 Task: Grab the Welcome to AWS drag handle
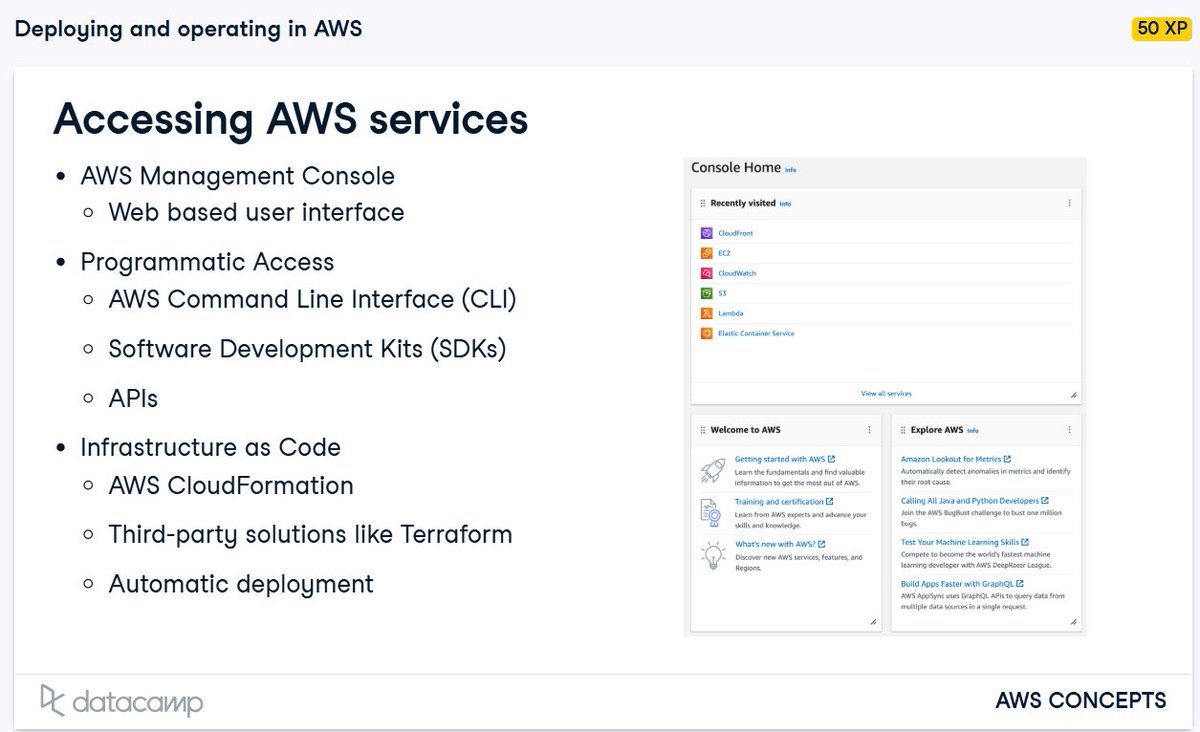(x=703, y=430)
